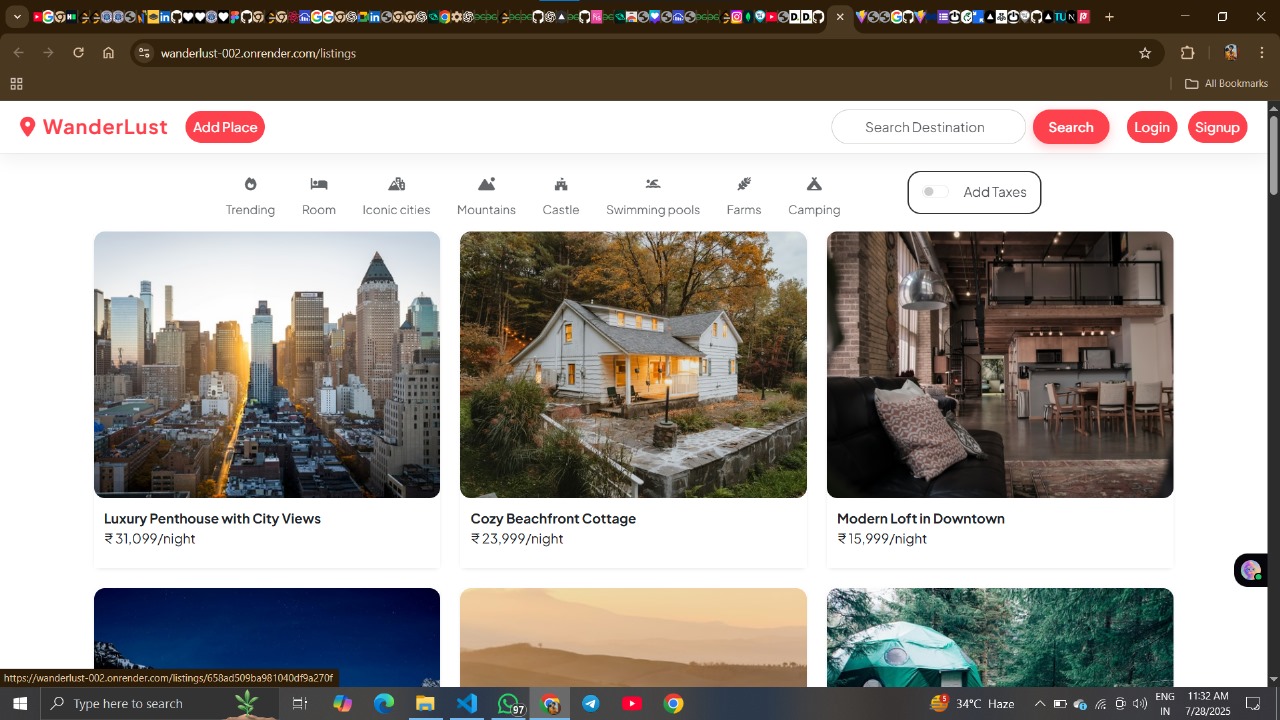Bookmark this page with the star
The width and height of the screenshot is (1280, 720).
1145,53
